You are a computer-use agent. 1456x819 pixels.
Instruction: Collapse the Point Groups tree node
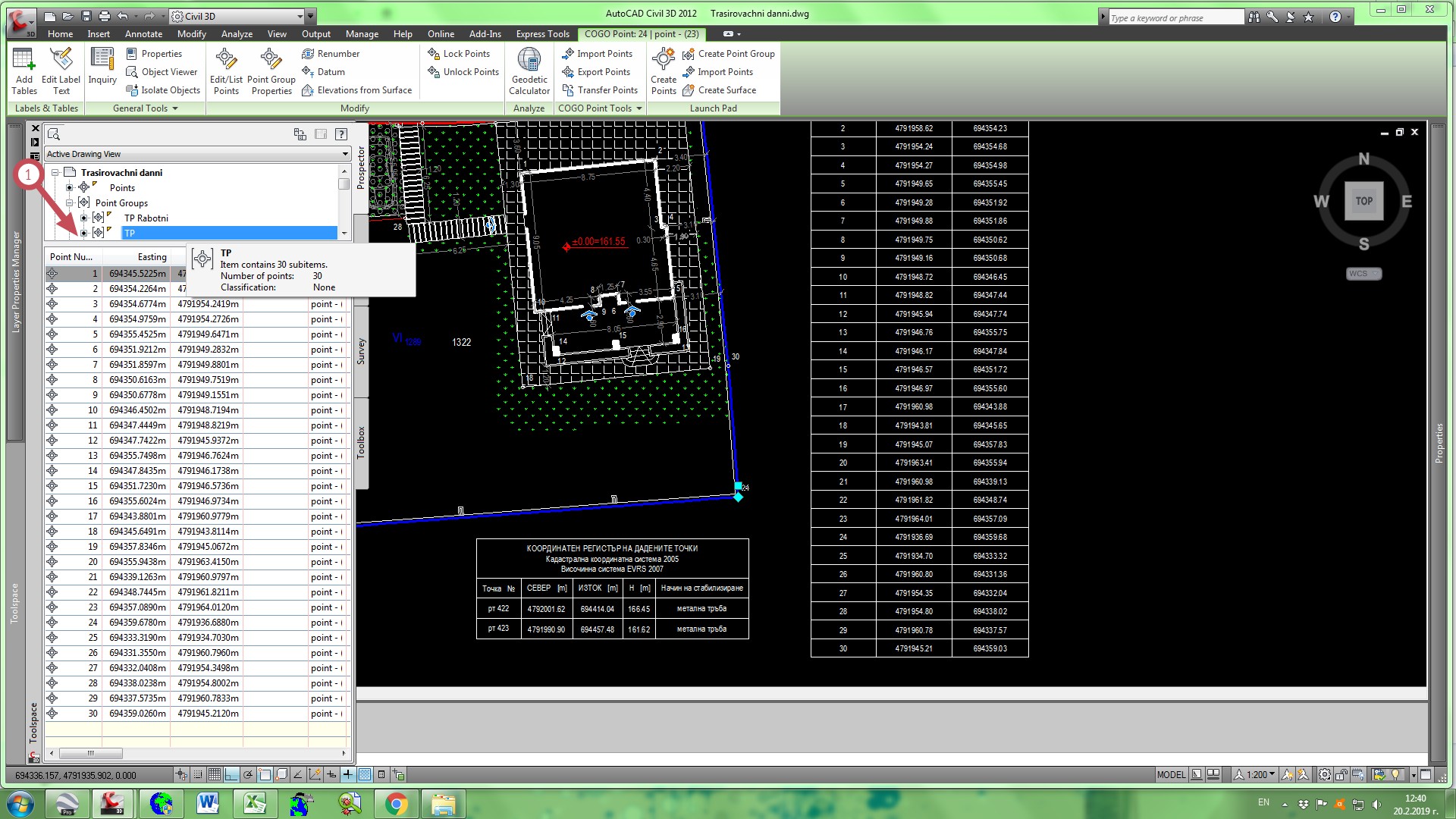(69, 202)
